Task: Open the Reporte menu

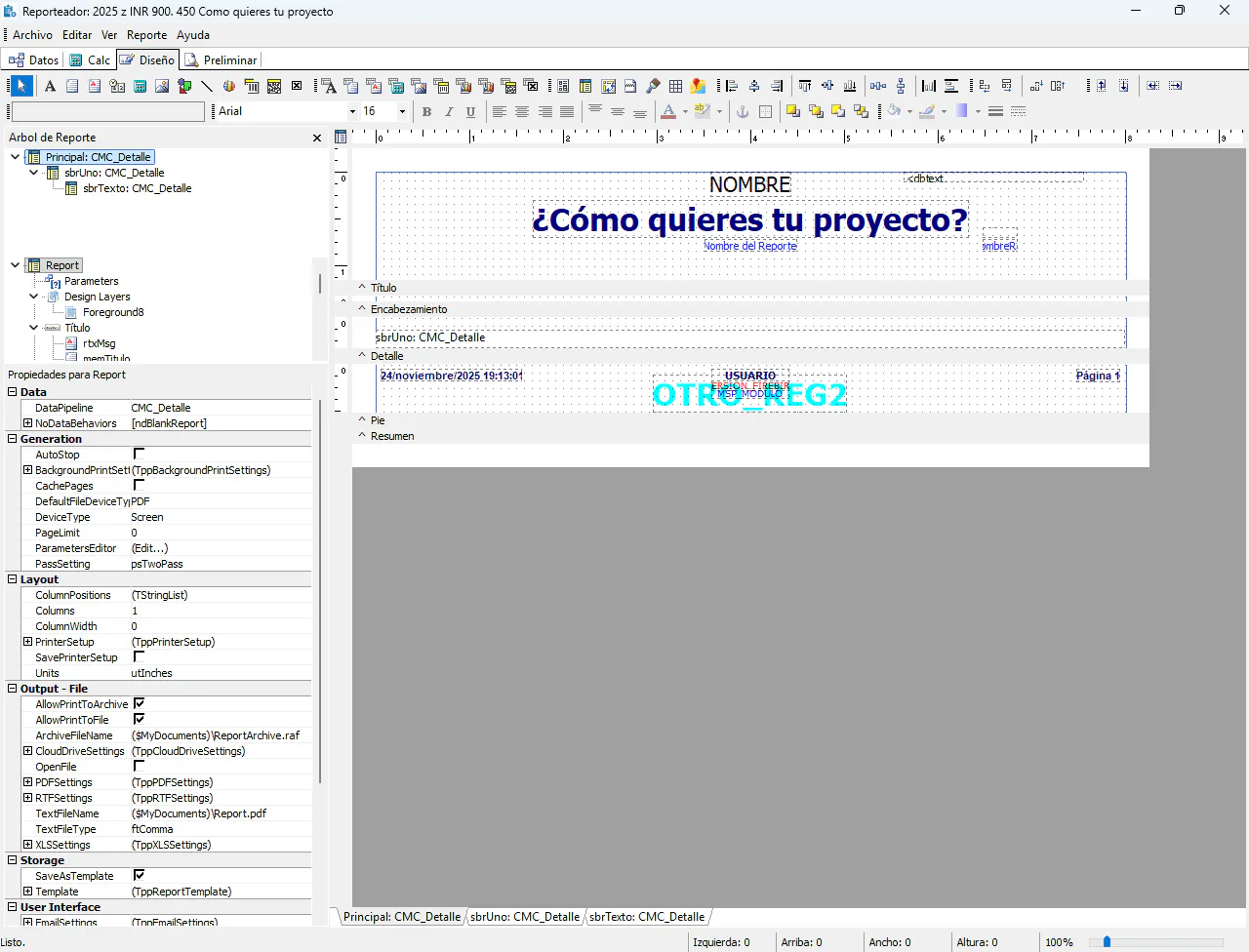Action: [146, 35]
